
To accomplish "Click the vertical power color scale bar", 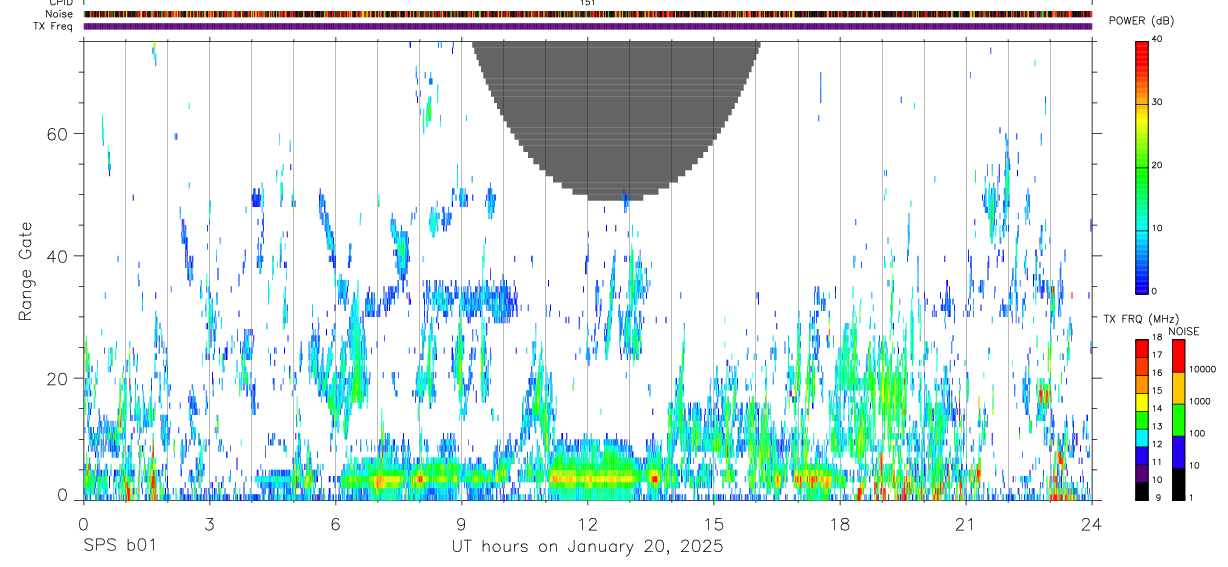I will pos(1142,166).
